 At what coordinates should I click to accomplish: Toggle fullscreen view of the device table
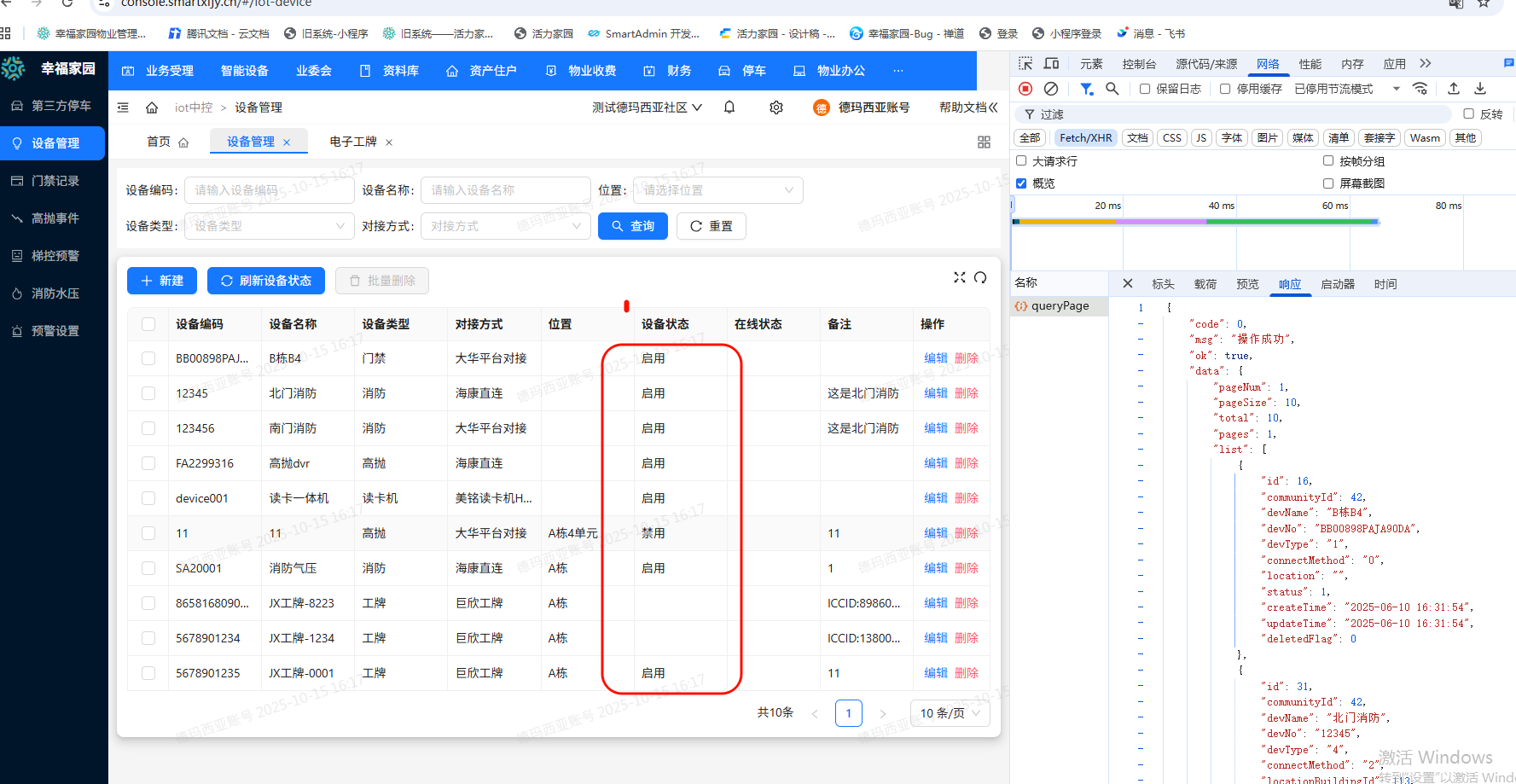pos(960,276)
